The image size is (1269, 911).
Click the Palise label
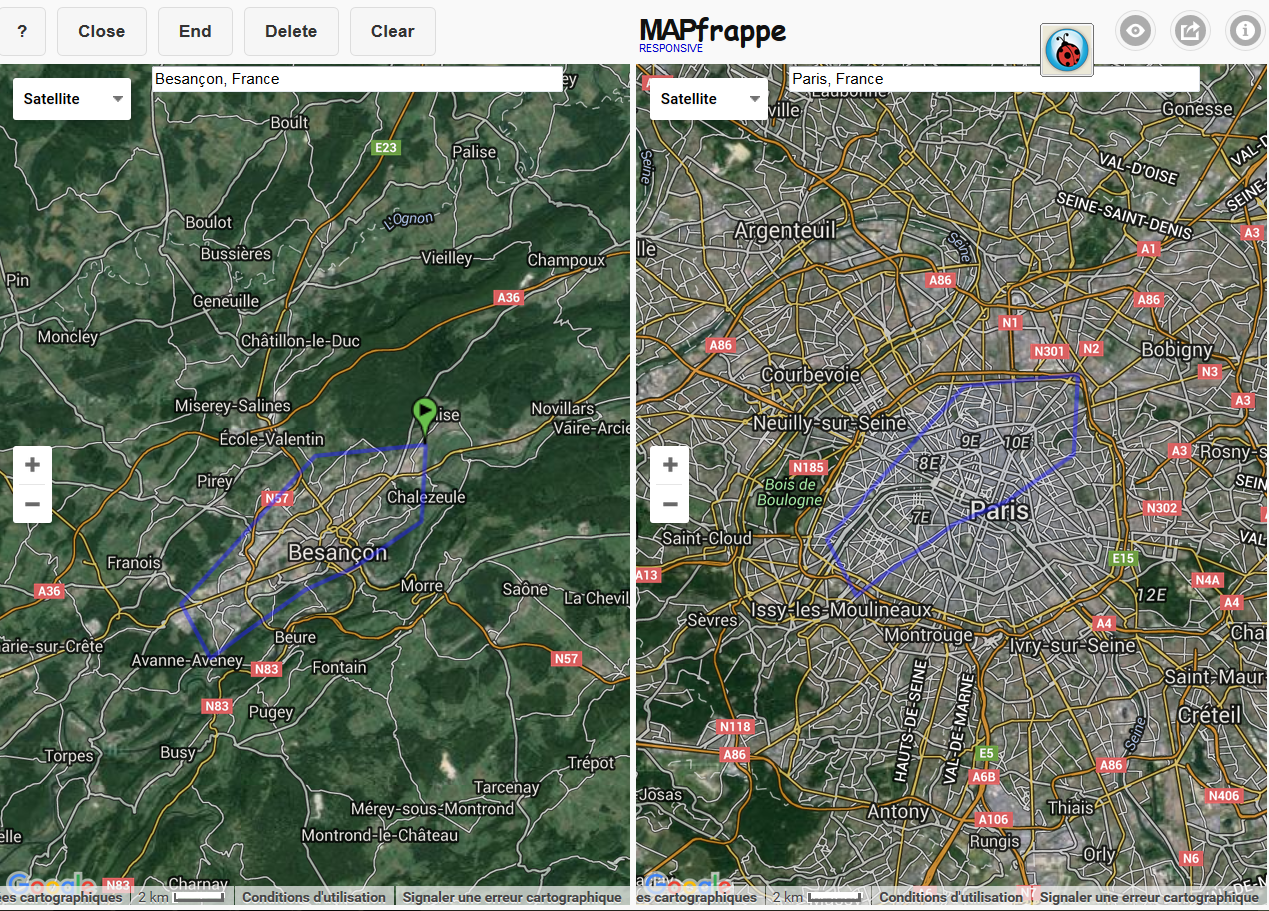click(x=474, y=152)
